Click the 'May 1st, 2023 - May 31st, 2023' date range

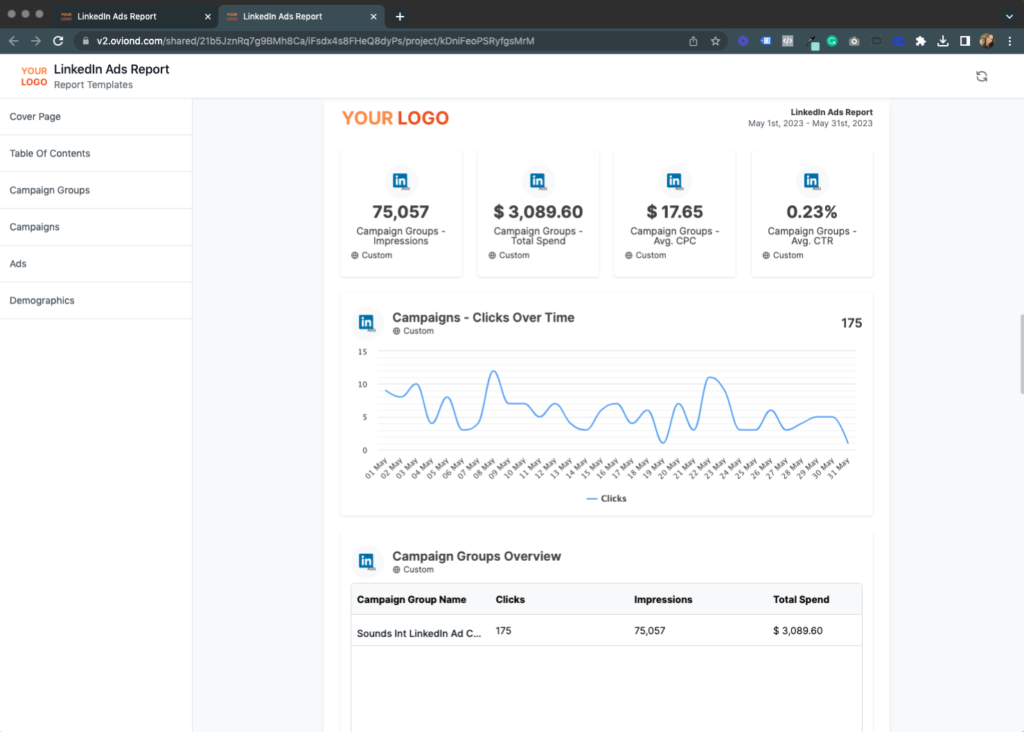pyautogui.click(x=810, y=123)
